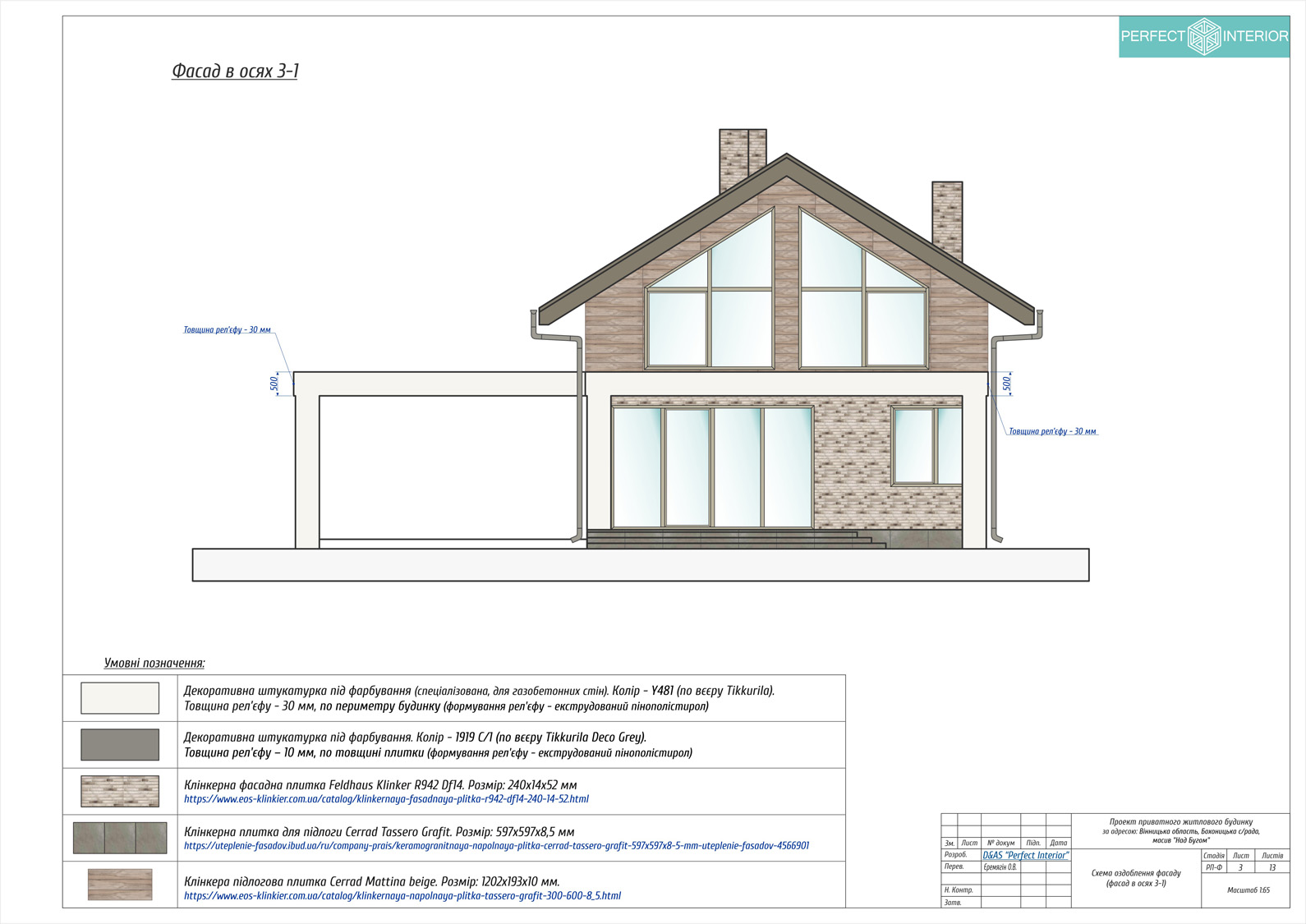Image resolution: width=1306 pixels, height=924 pixels.
Task: Click the D&AS "Perfect Interior" link in title block
Action: pyautogui.click(x=1025, y=855)
